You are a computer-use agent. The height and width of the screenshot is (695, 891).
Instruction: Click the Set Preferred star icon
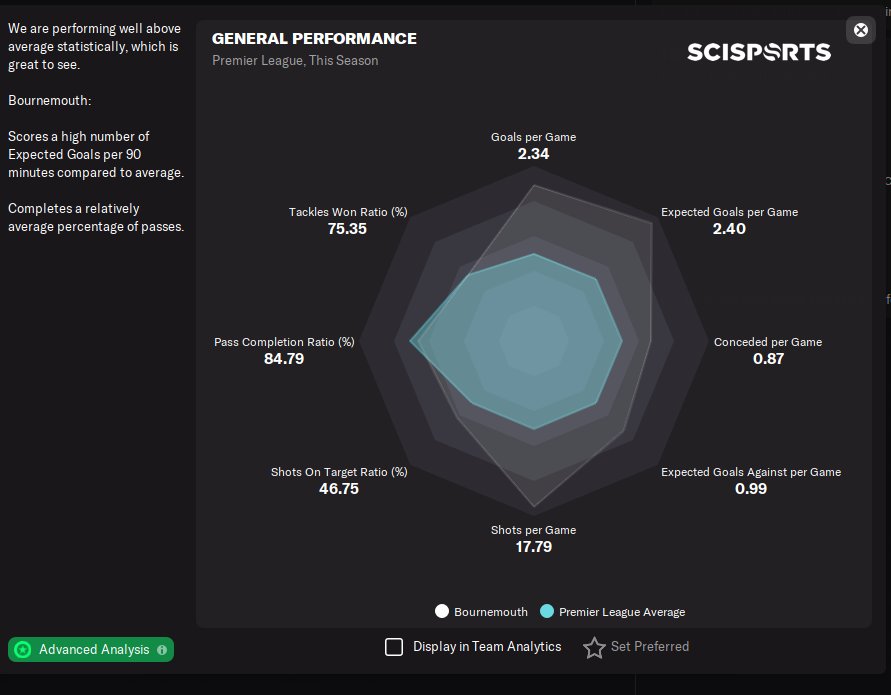(x=594, y=648)
